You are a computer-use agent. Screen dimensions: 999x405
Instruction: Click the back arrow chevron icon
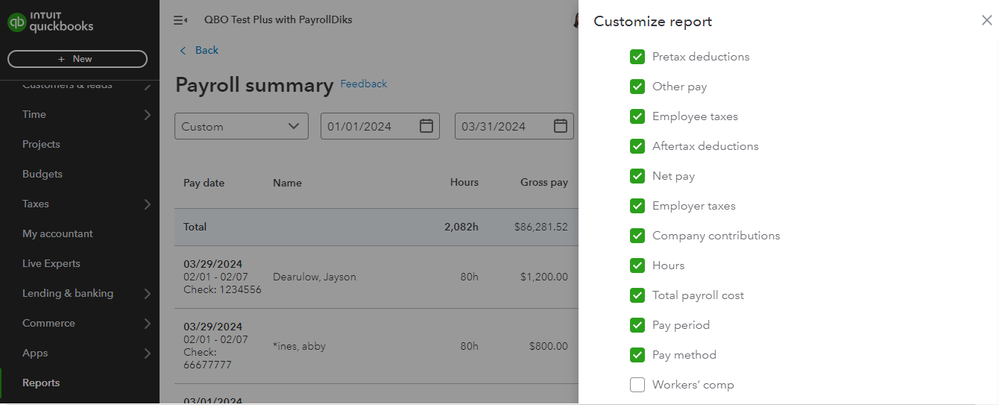[183, 51]
